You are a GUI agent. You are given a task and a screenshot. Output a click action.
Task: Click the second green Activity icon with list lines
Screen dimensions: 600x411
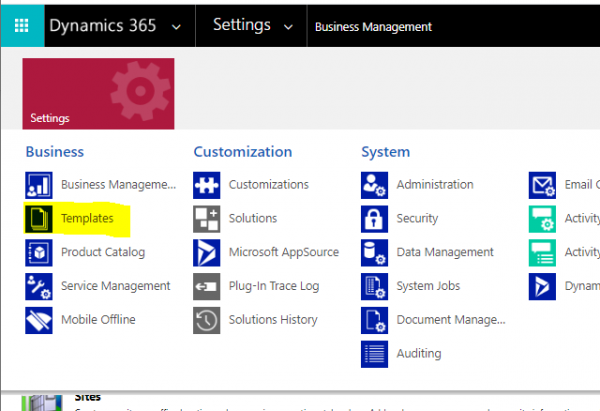(542, 253)
